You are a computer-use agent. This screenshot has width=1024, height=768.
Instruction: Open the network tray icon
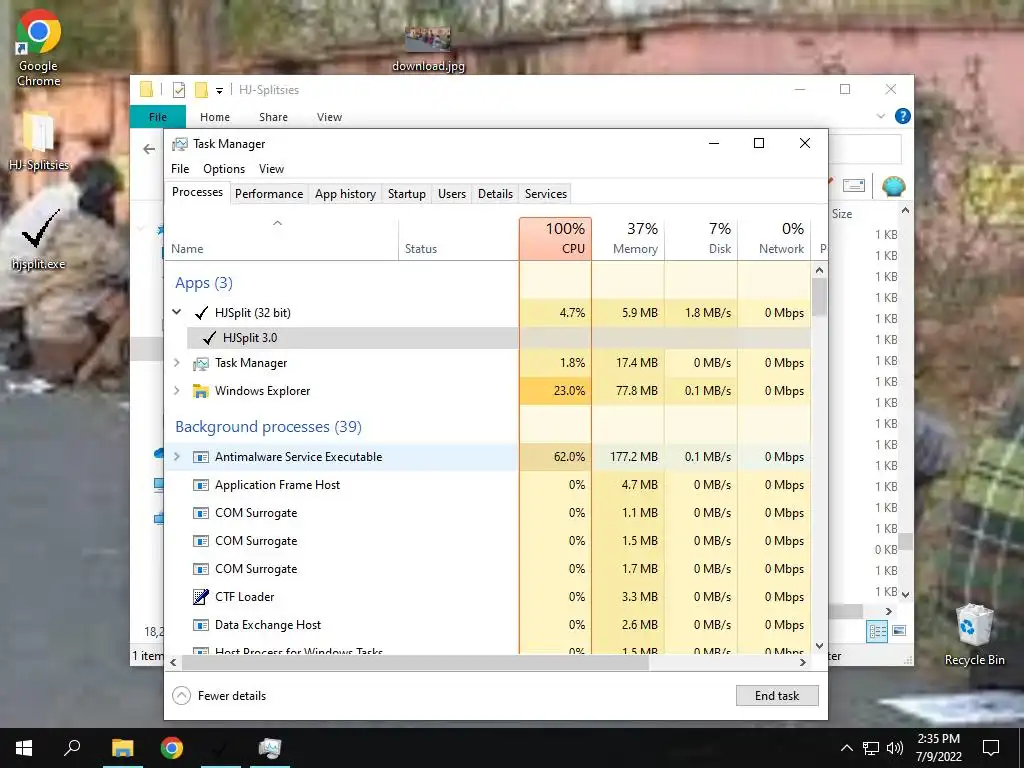coord(871,748)
